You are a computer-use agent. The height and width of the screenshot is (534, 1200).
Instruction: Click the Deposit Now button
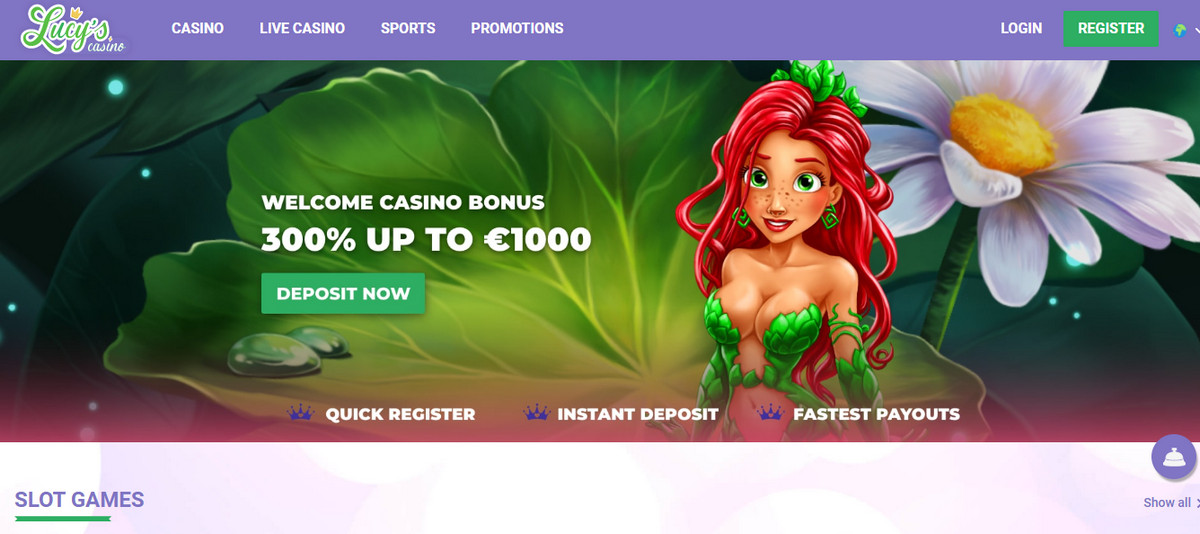pyautogui.click(x=343, y=294)
